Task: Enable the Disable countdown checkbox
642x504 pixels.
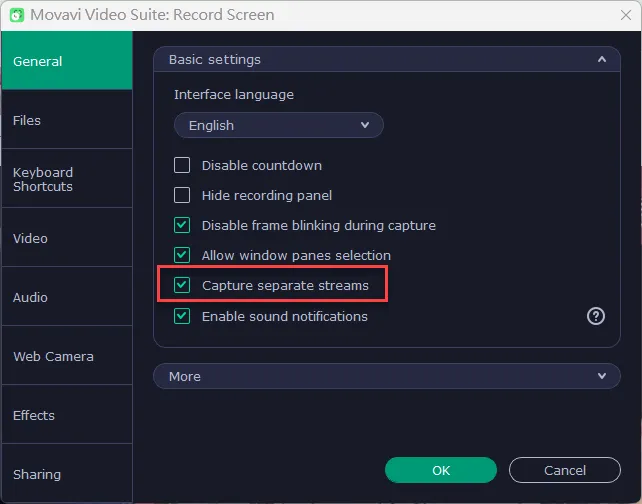Action: [182, 165]
